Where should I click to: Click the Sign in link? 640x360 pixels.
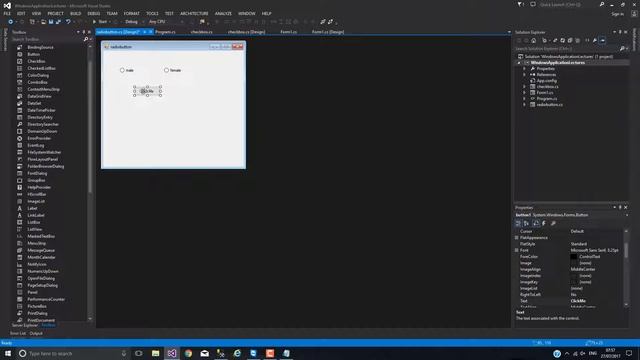(x=617, y=14)
